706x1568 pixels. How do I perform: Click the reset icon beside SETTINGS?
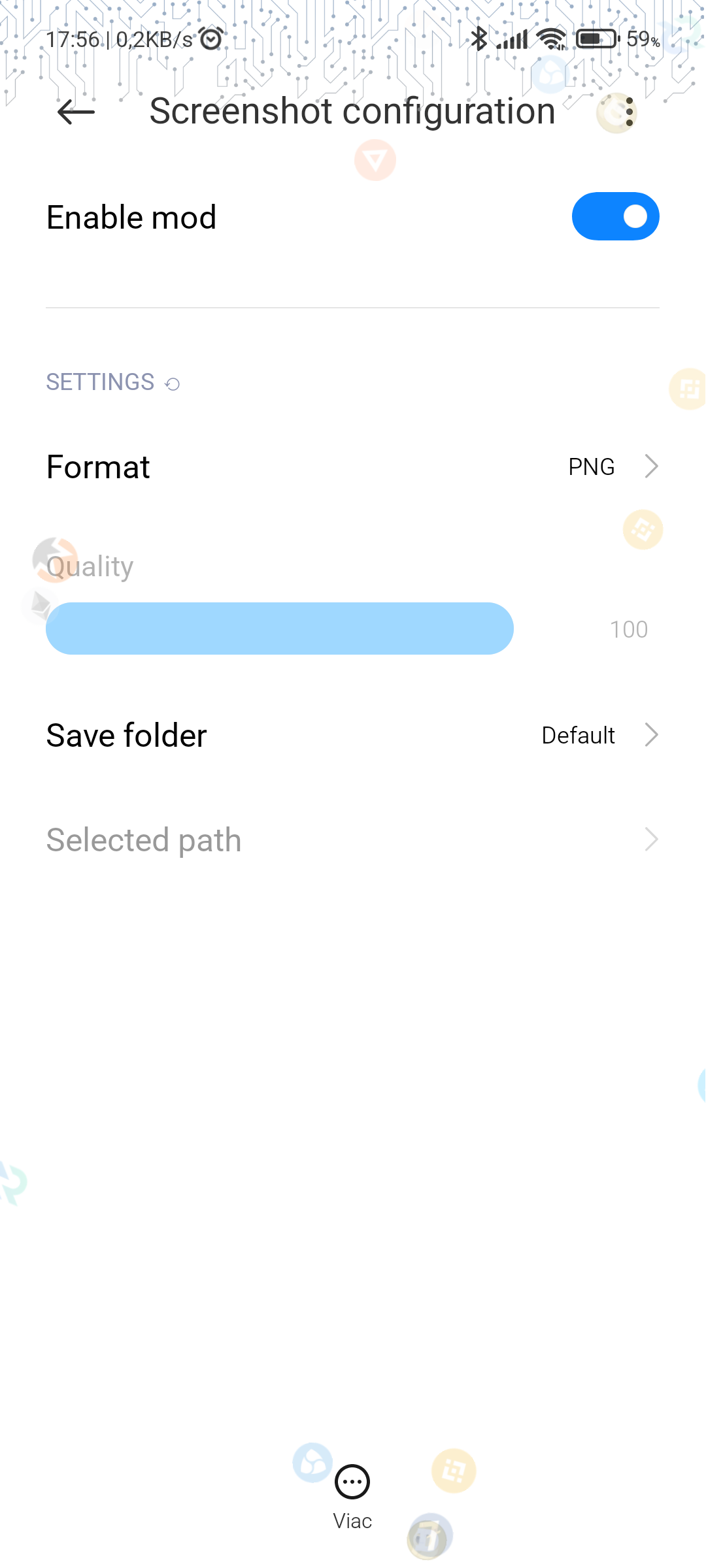(173, 384)
